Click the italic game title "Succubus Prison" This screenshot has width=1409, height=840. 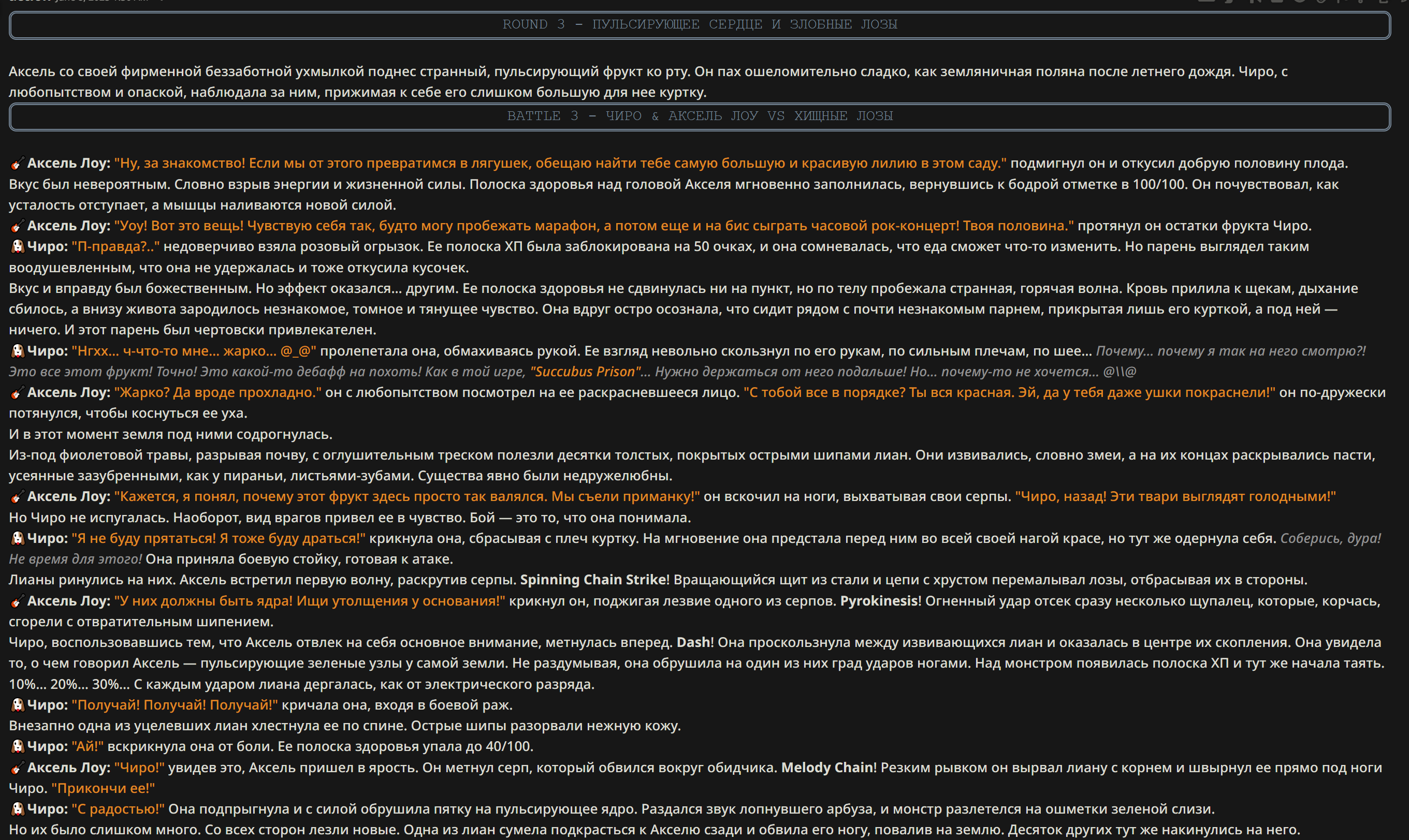point(586,372)
